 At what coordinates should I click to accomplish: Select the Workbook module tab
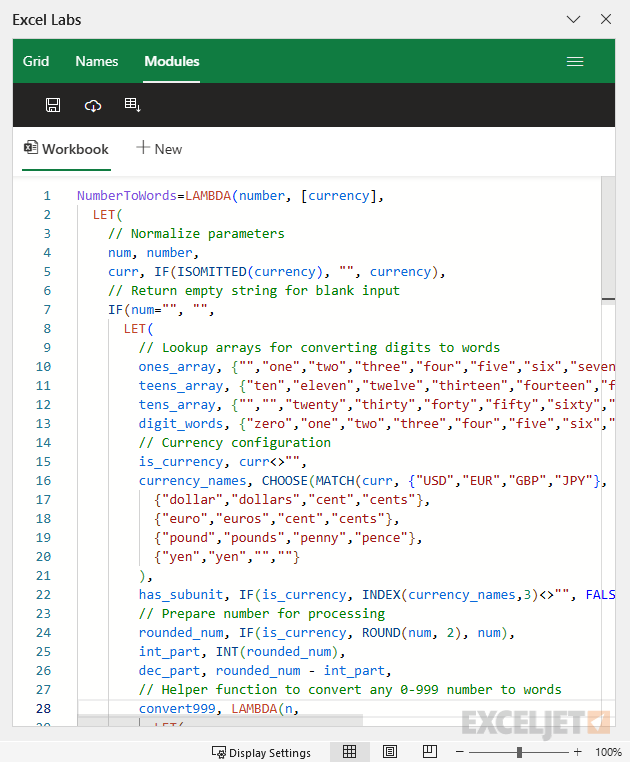[66, 149]
